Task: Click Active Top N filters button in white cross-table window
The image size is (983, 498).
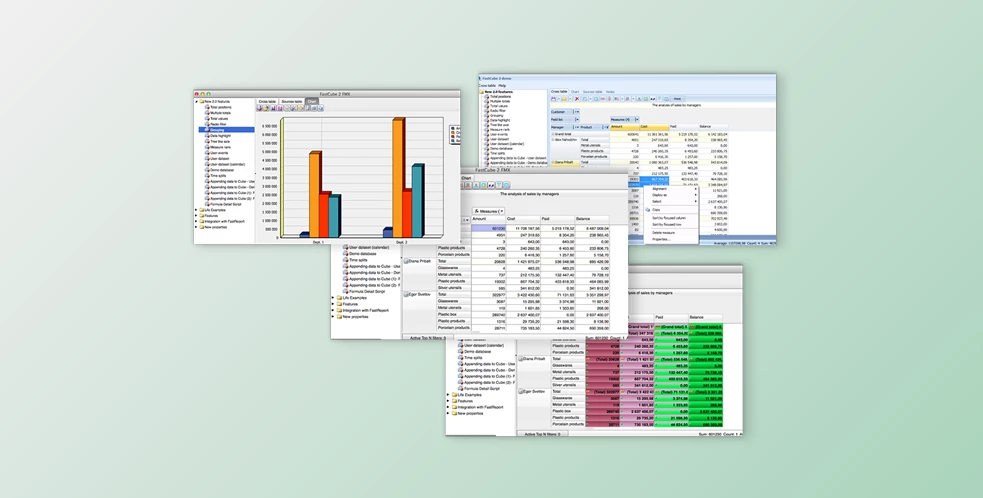Action: click(x=428, y=338)
